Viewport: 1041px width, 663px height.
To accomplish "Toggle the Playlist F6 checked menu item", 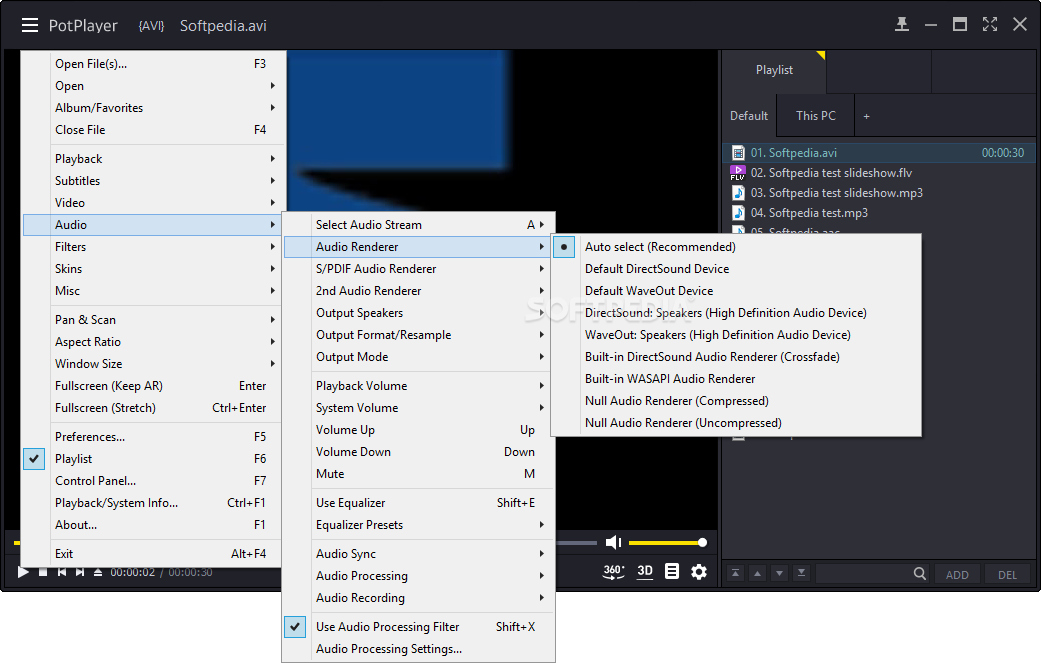I will 154,459.
